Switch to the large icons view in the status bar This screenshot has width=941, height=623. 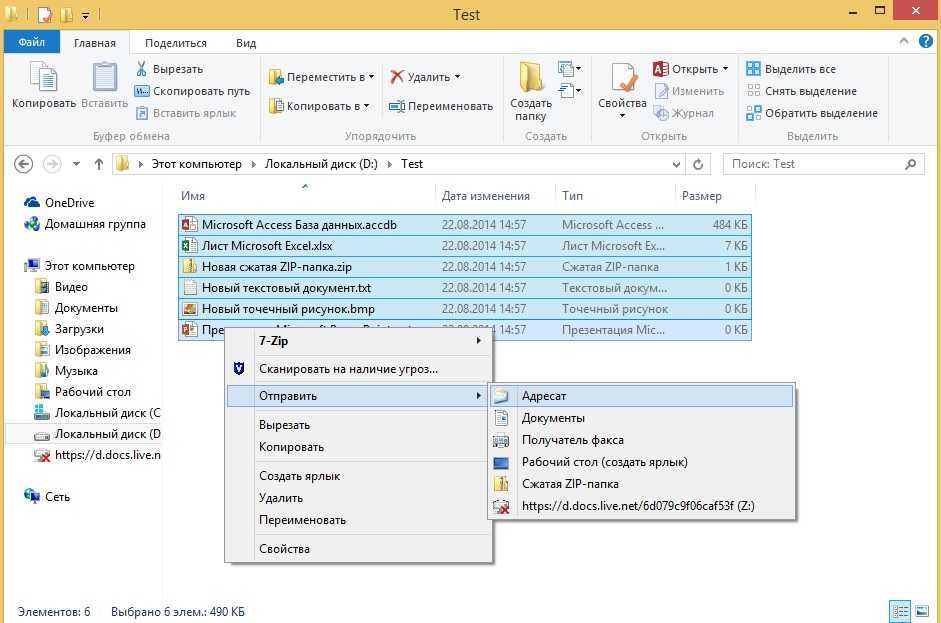click(x=921, y=612)
